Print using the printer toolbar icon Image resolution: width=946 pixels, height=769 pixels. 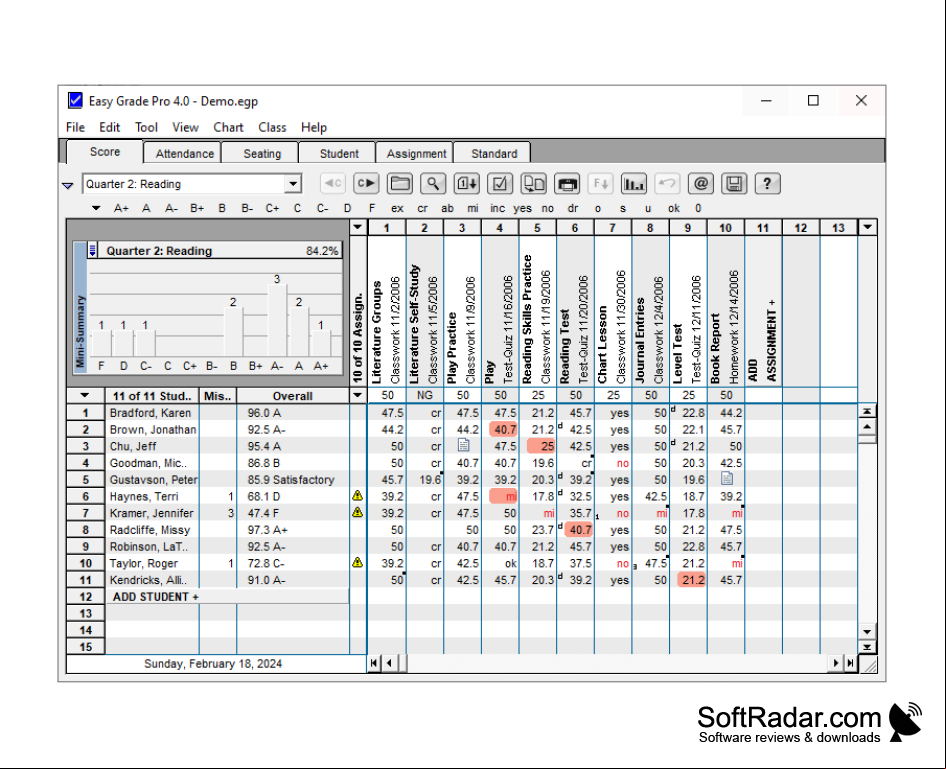click(x=567, y=183)
